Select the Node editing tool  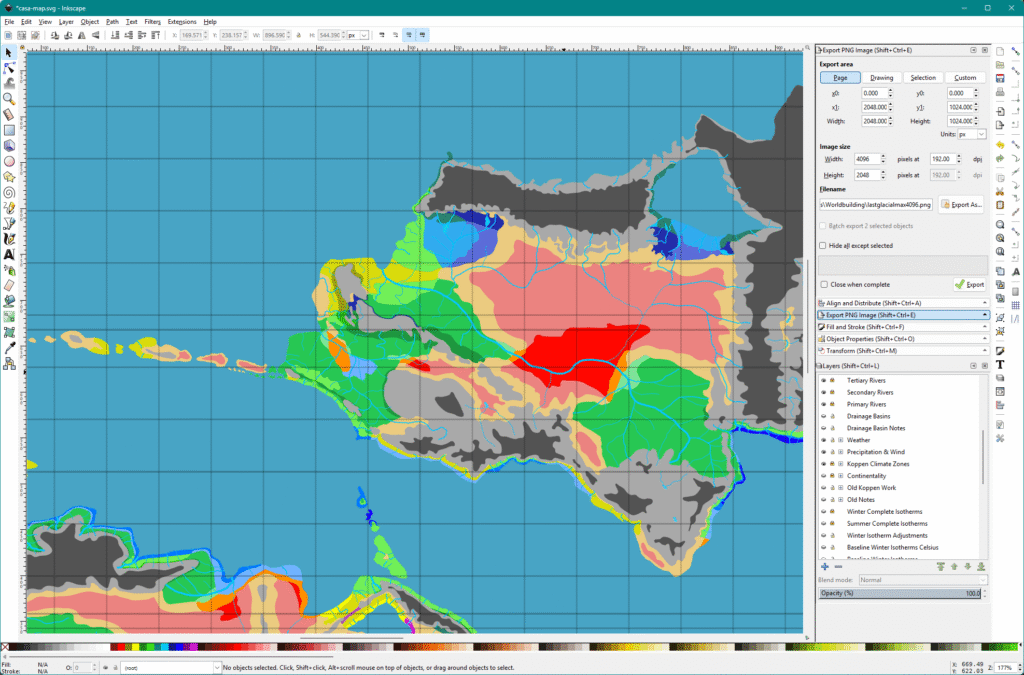click(x=9, y=68)
